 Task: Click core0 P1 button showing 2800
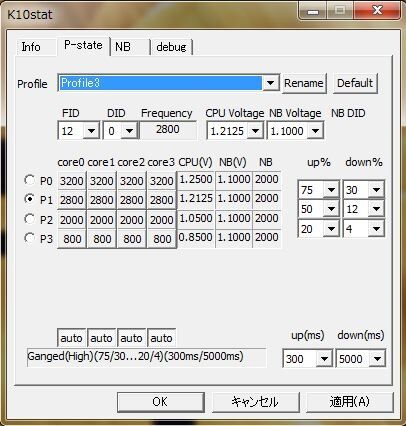coord(72,200)
